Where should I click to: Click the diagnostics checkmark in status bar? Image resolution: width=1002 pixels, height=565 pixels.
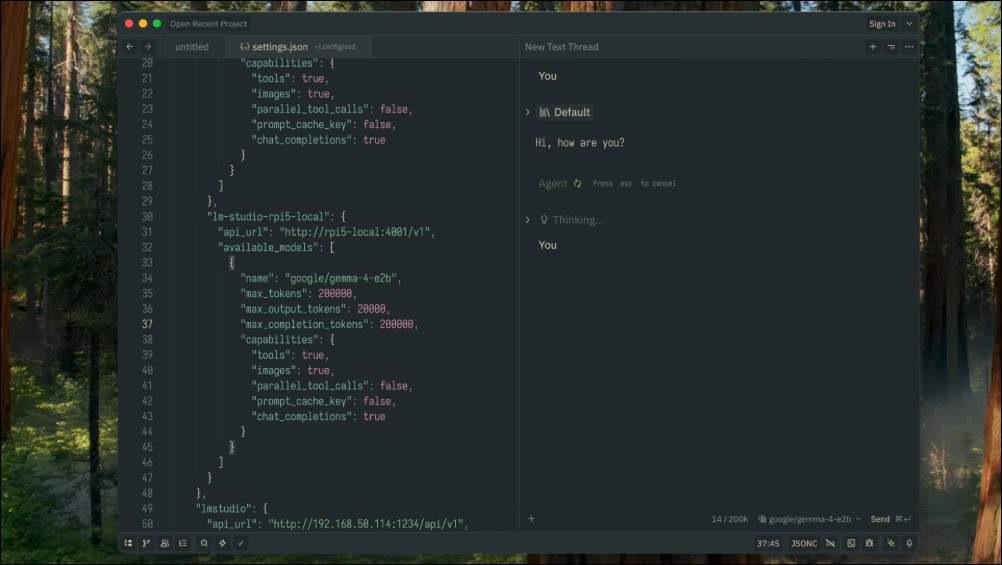[x=241, y=543]
